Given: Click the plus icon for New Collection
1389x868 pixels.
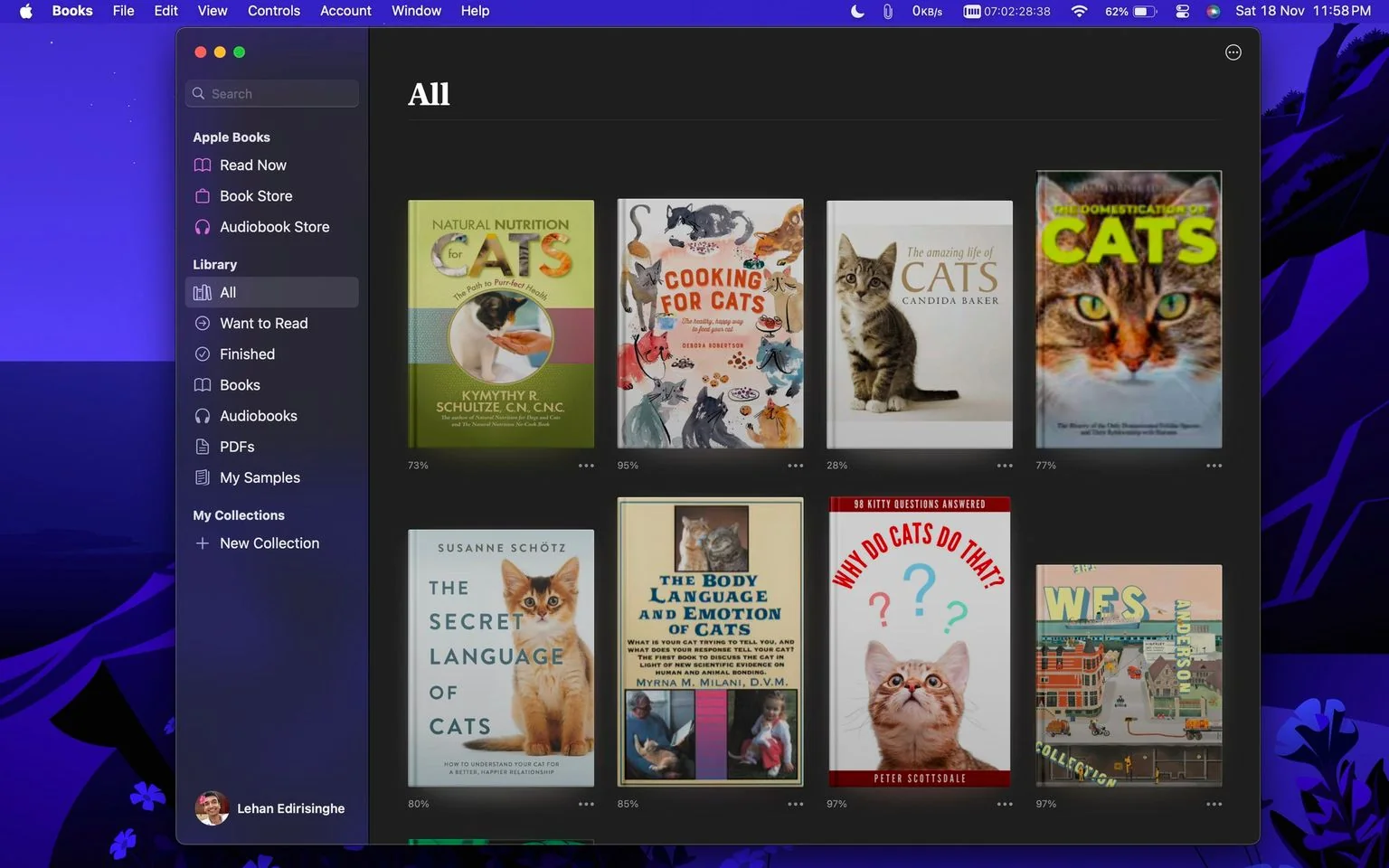Looking at the screenshot, I should tap(203, 543).
